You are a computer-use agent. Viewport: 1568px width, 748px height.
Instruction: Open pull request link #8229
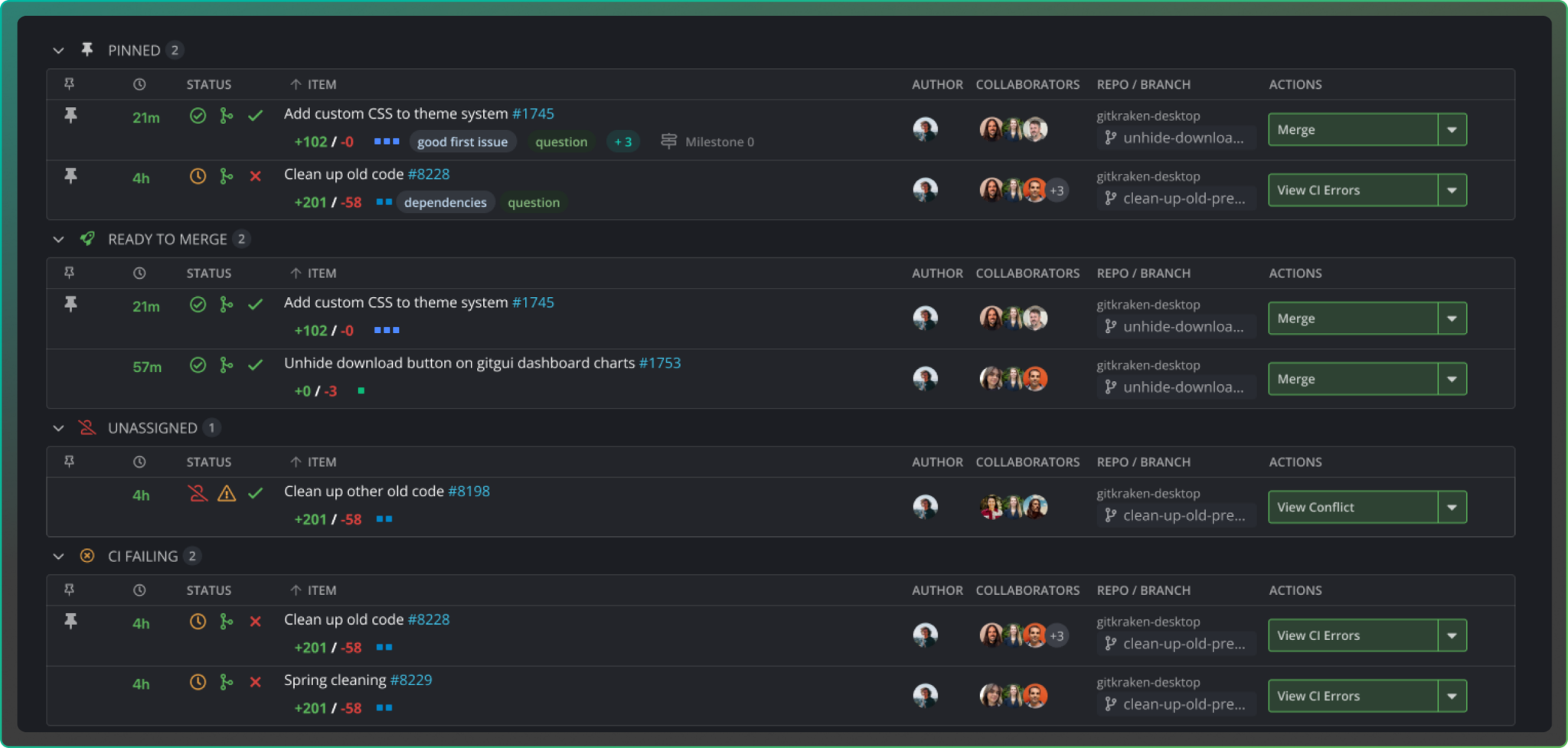coord(411,680)
